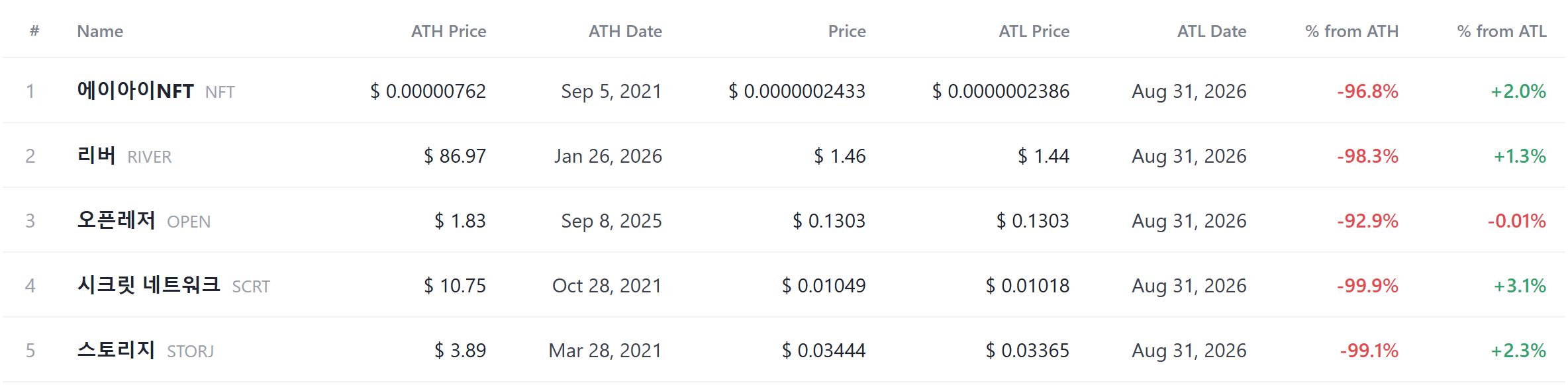
Task: Sort by ATH Date column header
Action: pos(625,31)
